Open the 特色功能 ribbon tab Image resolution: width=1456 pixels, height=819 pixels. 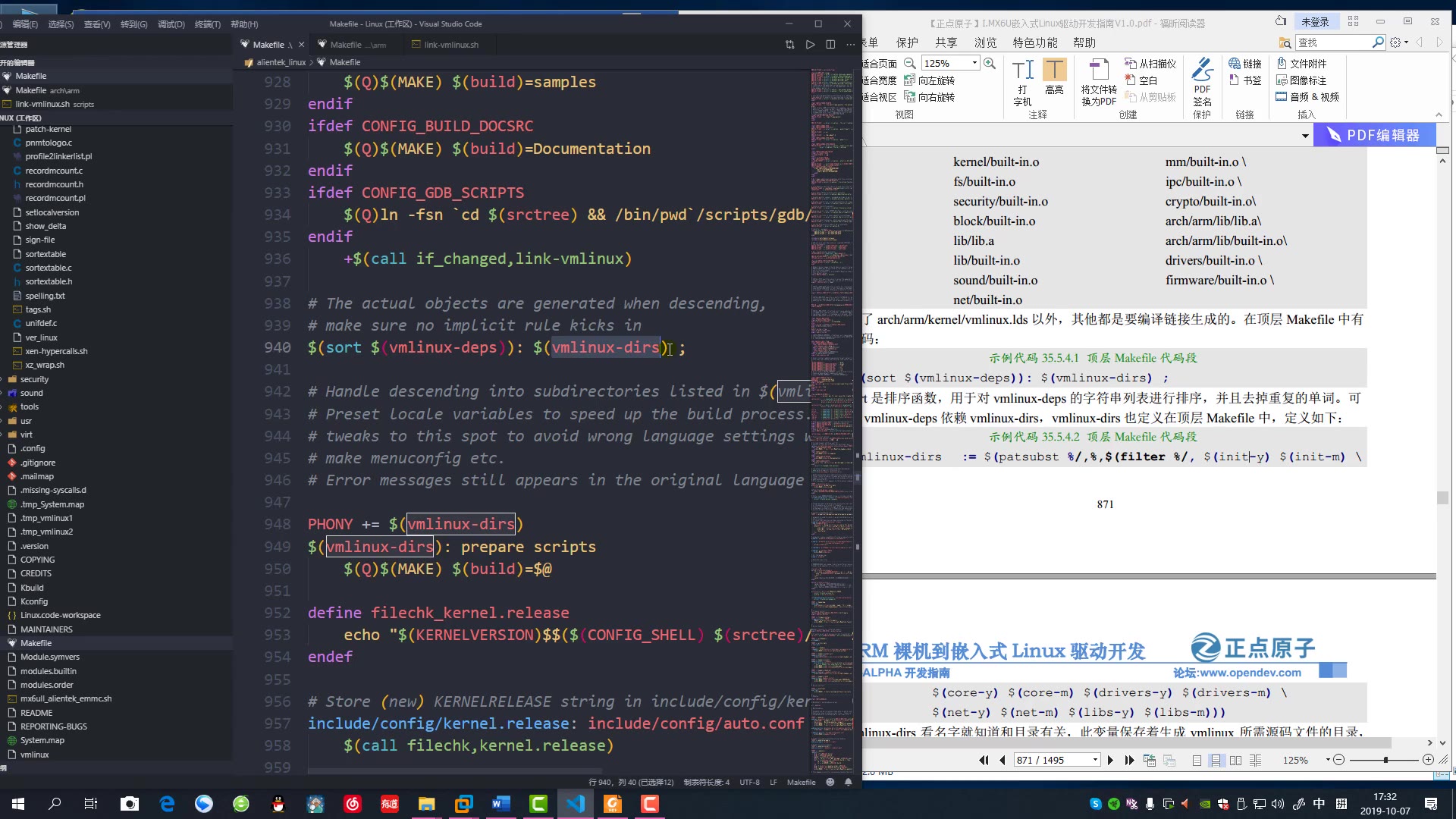point(1034,42)
